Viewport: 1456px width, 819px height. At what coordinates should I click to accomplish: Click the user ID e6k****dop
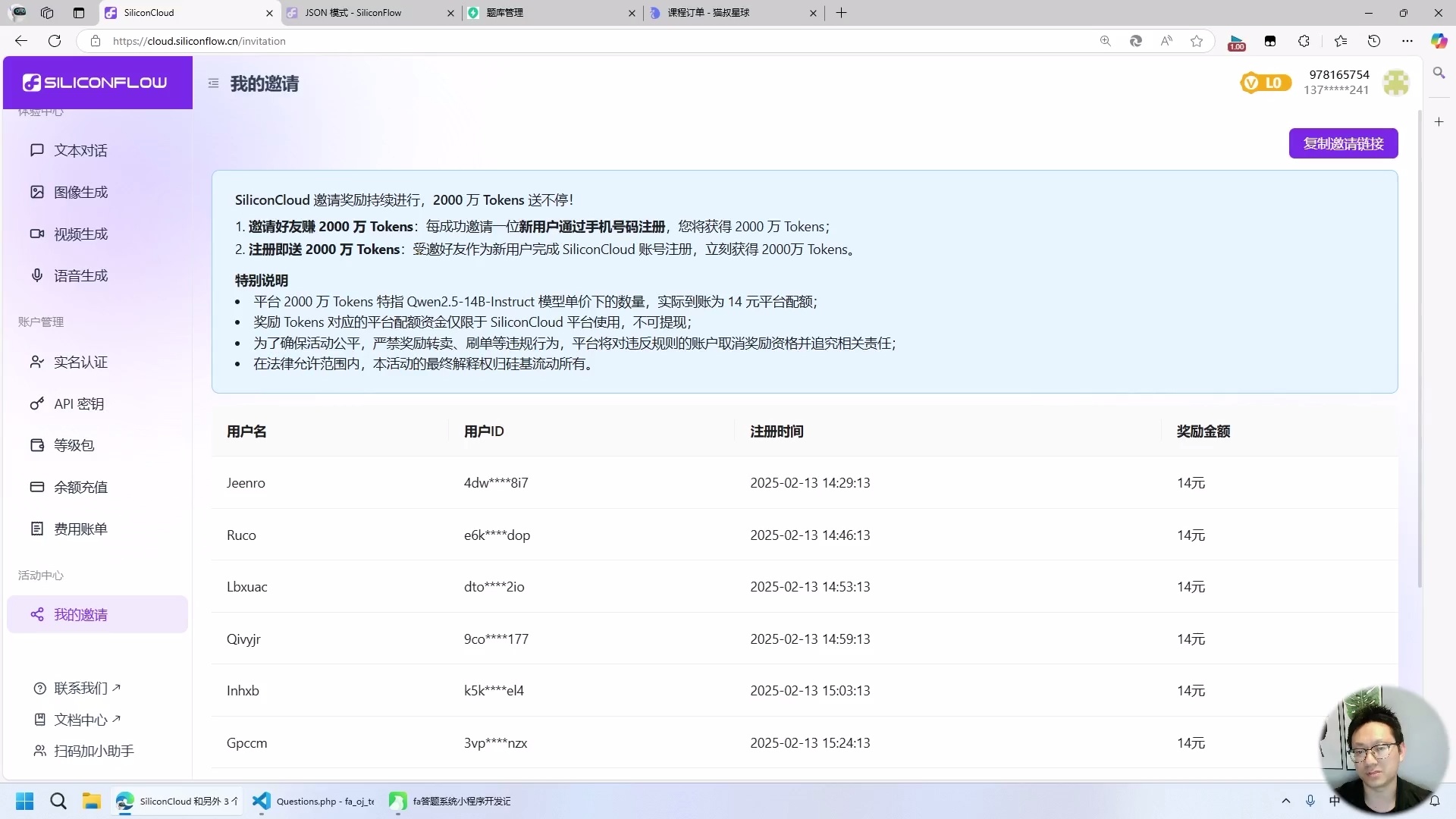[x=497, y=535]
